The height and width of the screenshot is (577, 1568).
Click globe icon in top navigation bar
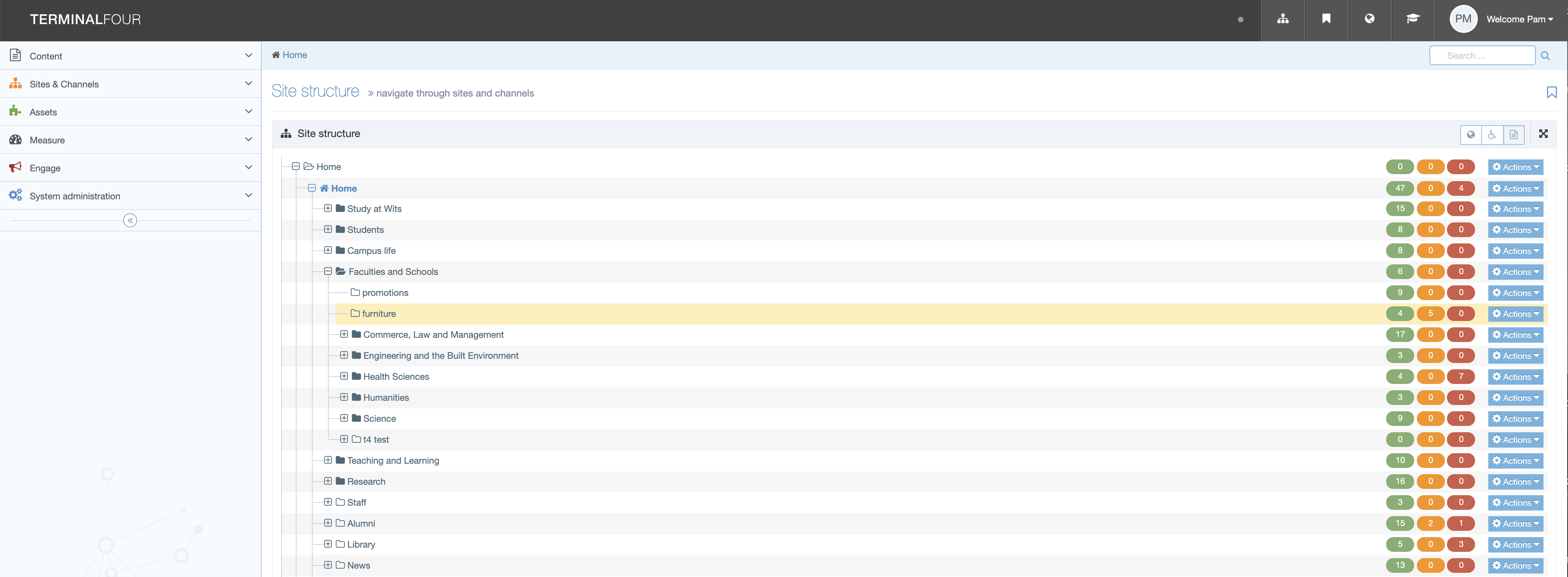(x=1369, y=19)
